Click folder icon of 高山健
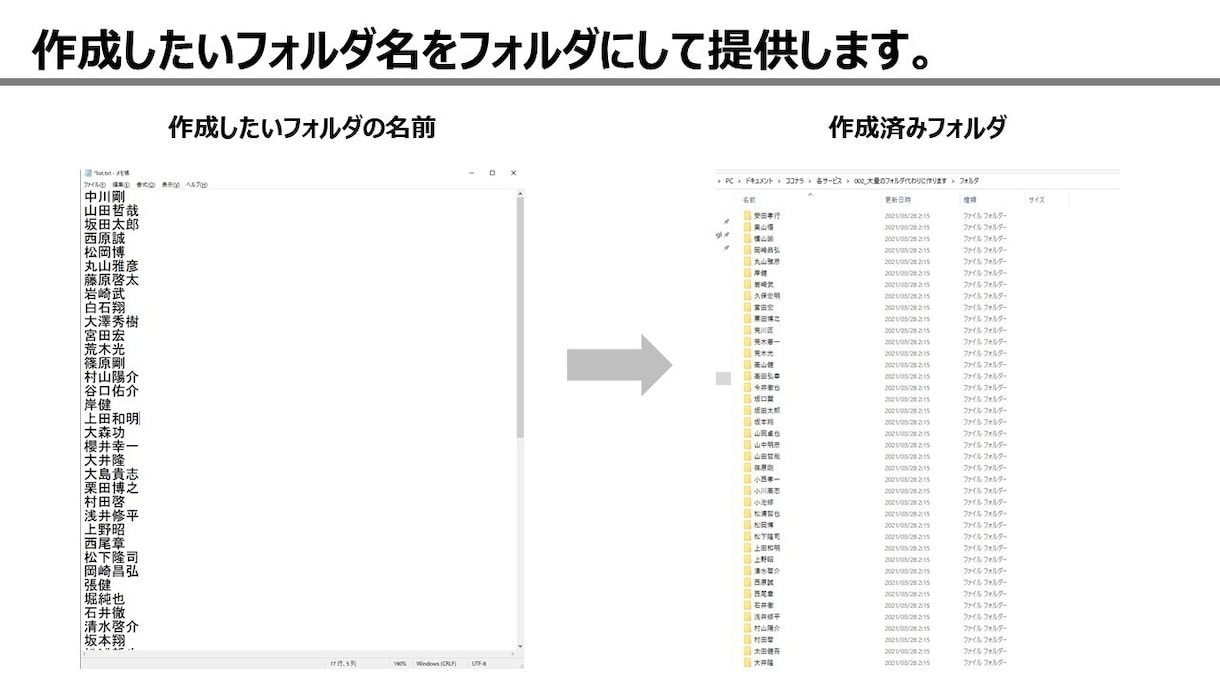The image size is (1220, 686). [747, 365]
